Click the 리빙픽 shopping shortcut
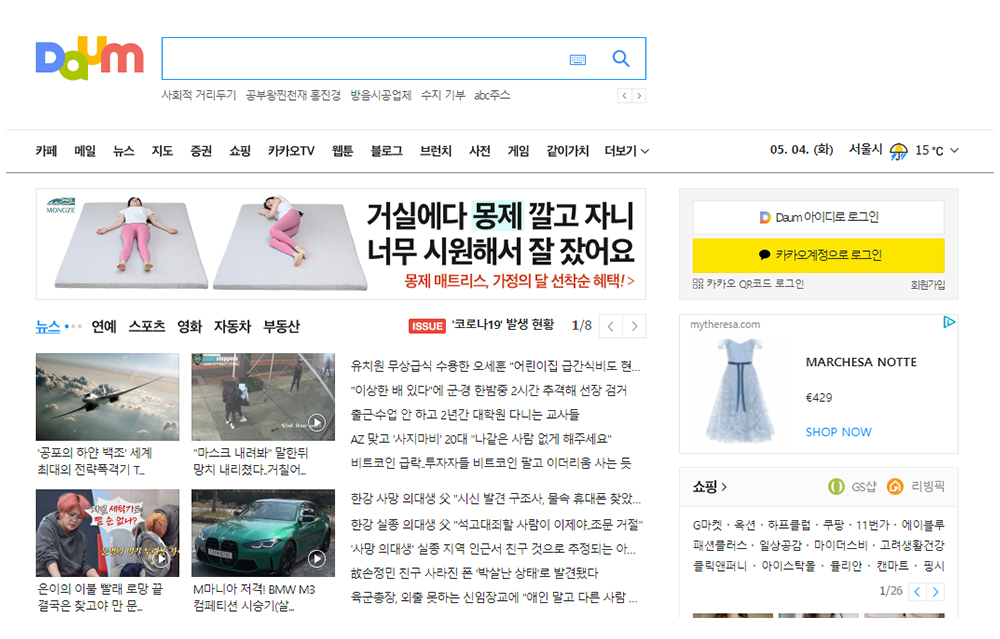Image resolution: width=1000 pixels, height=639 pixels. click(916, 487)
